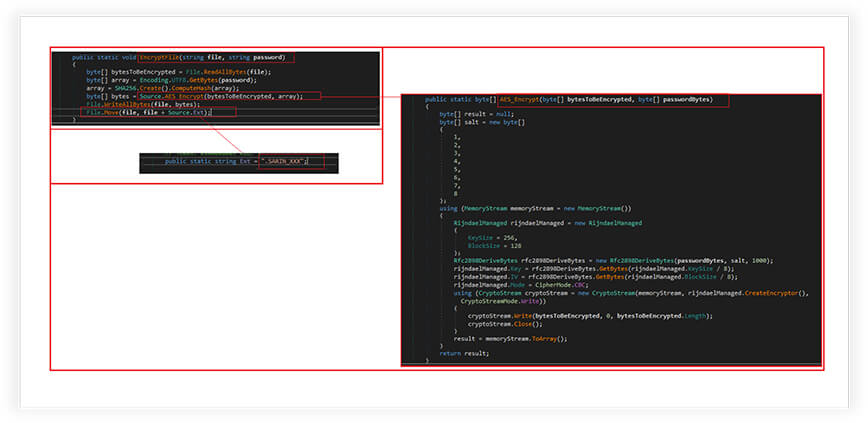Click the 'rijndaelManaged.Key =' assignment line

[592, 269]
